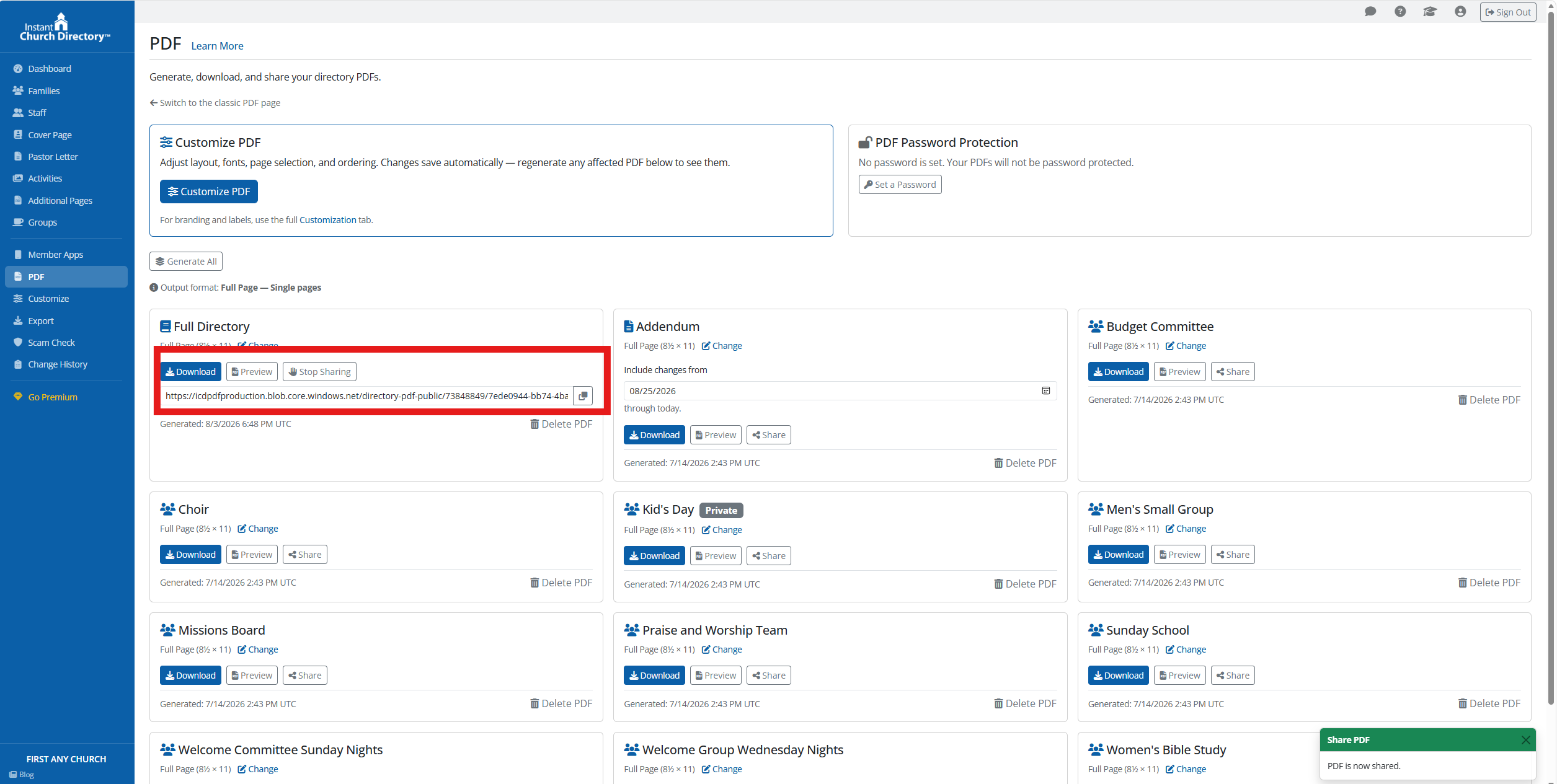Share the Addendum PDF
Viewport: 1557px width, 784px height.
[x=769, y=435]
